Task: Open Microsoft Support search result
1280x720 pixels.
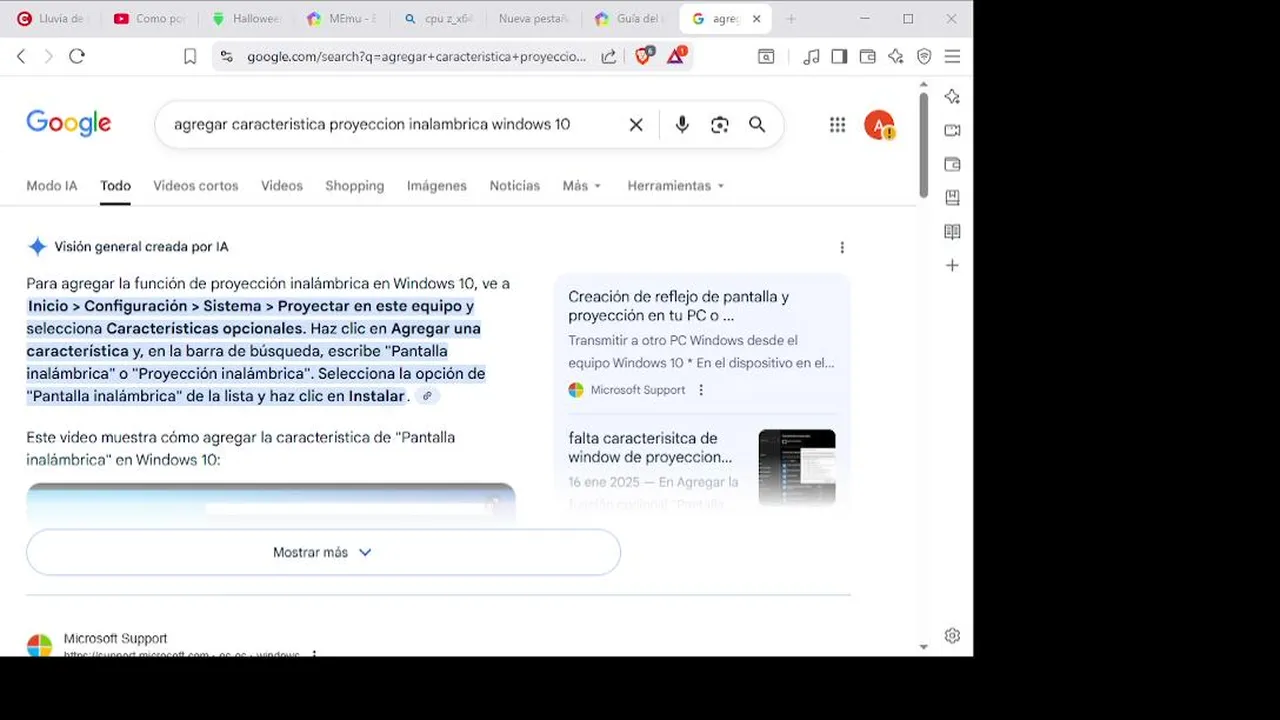Action: pos(115,639)
